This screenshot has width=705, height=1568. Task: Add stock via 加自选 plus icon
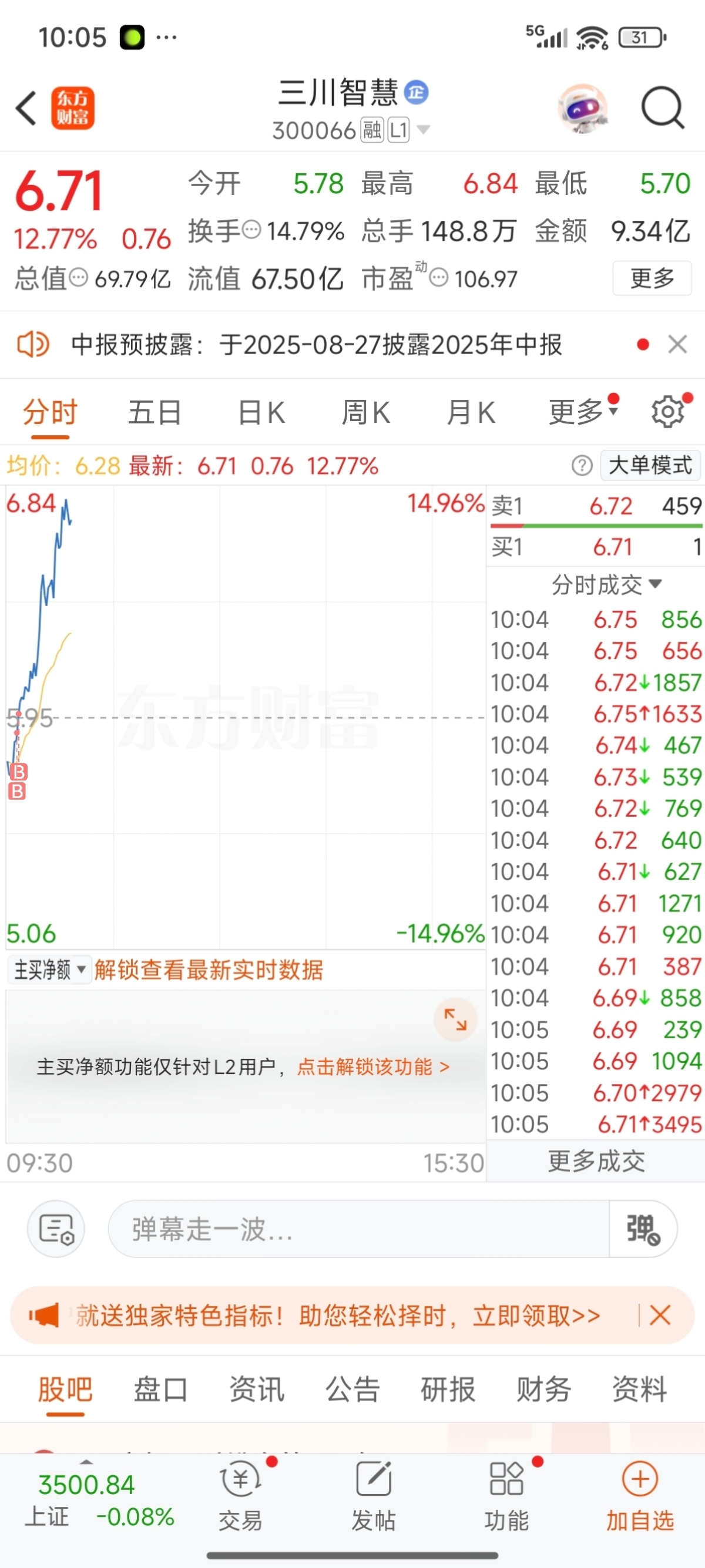640,1479
